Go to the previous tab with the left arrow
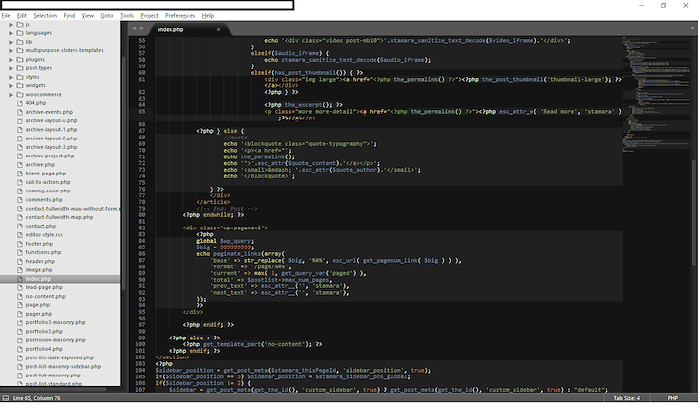This screenshot has height=416, width=700. click(134, 29)
